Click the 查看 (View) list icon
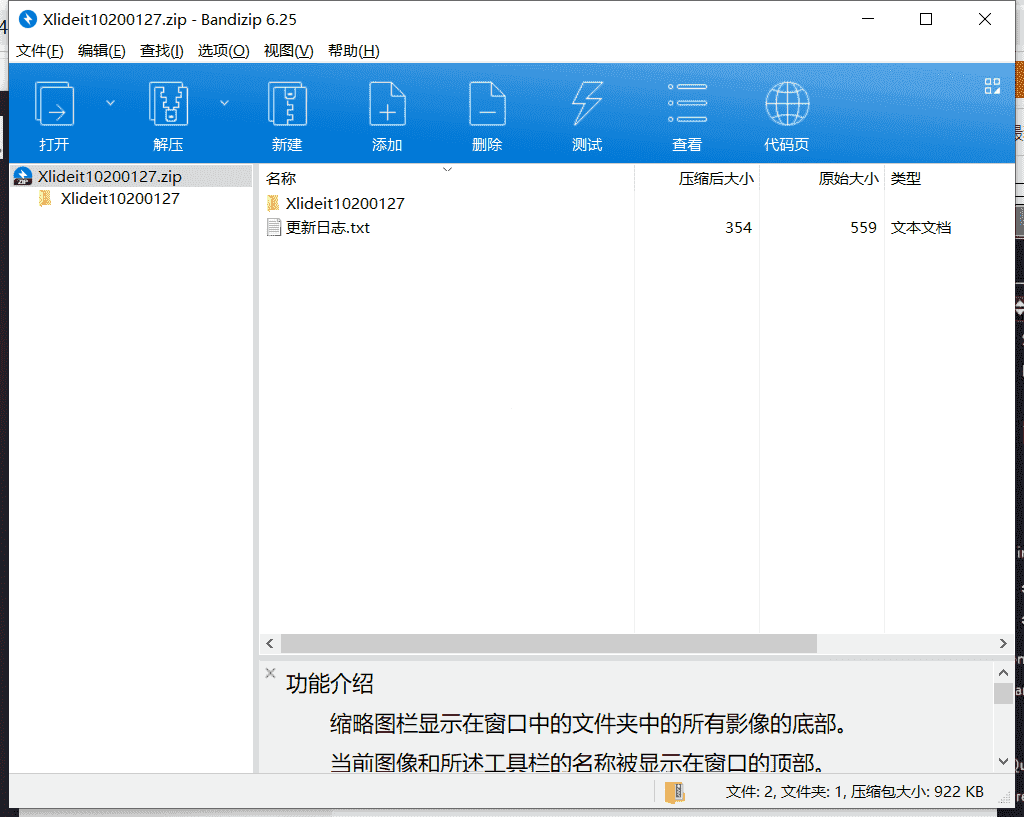 [687, 103]
